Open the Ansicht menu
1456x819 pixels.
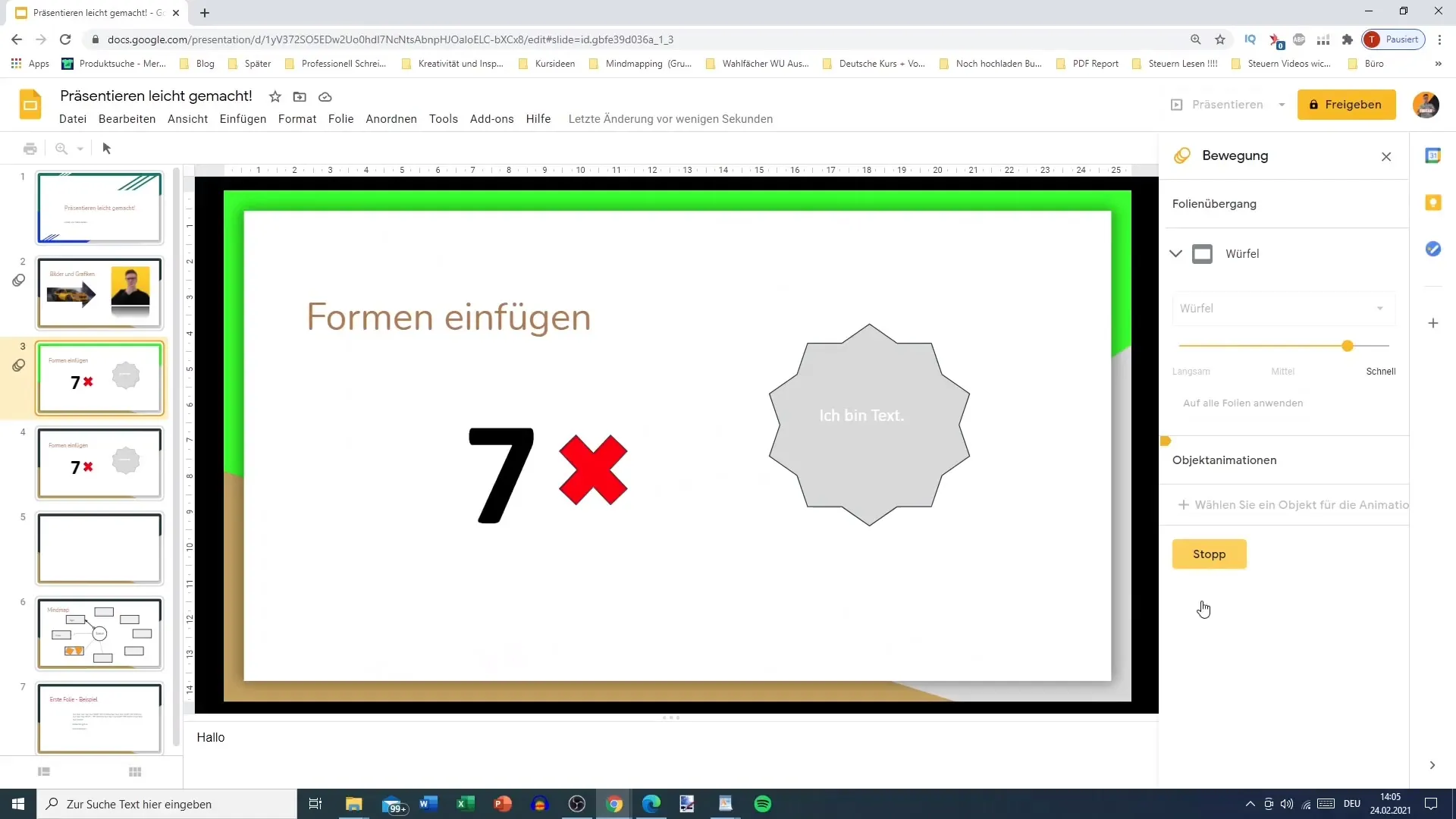(x=188, y=119)
